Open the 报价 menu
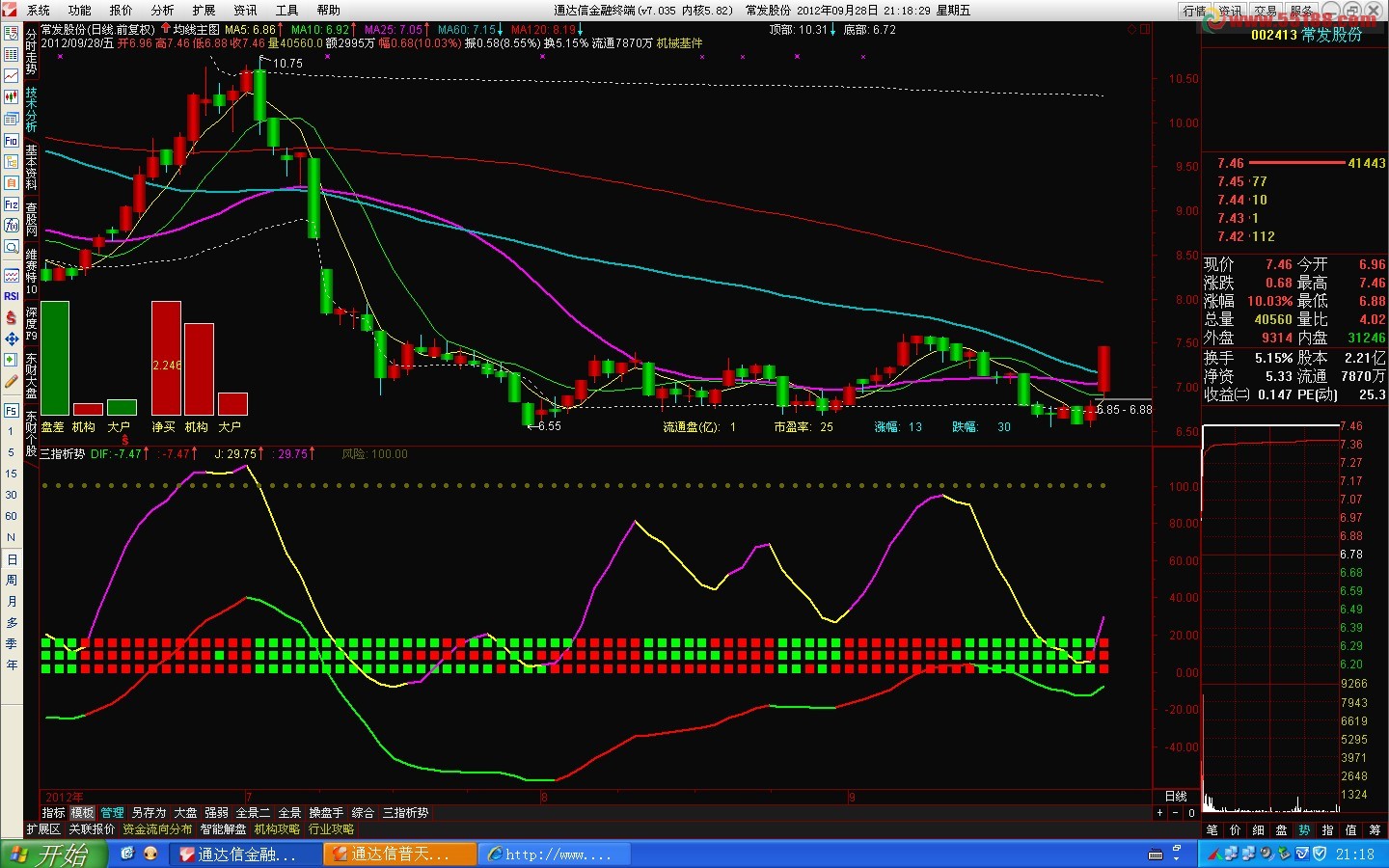 coord(122,11)
